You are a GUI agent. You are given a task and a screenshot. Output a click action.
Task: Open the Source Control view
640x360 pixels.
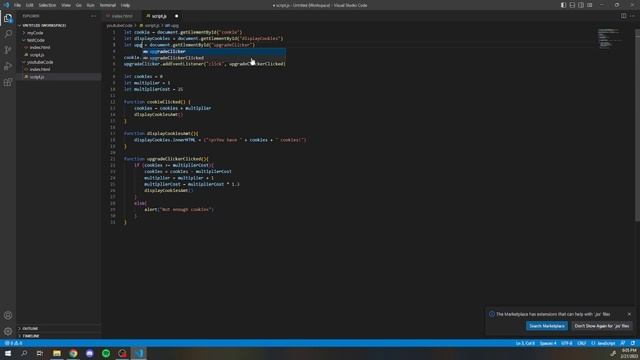pos(8,50)
